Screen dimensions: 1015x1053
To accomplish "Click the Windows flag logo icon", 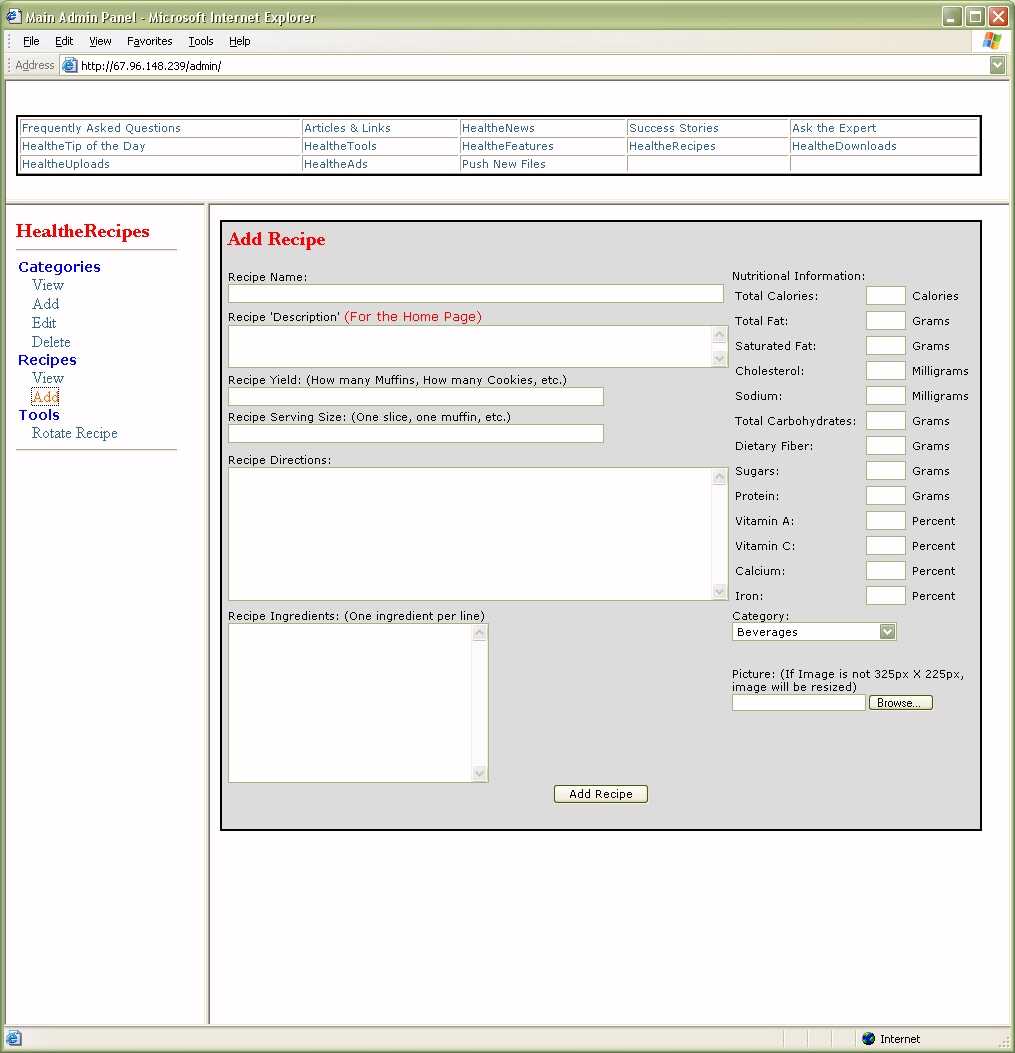I will pos(992,41).
